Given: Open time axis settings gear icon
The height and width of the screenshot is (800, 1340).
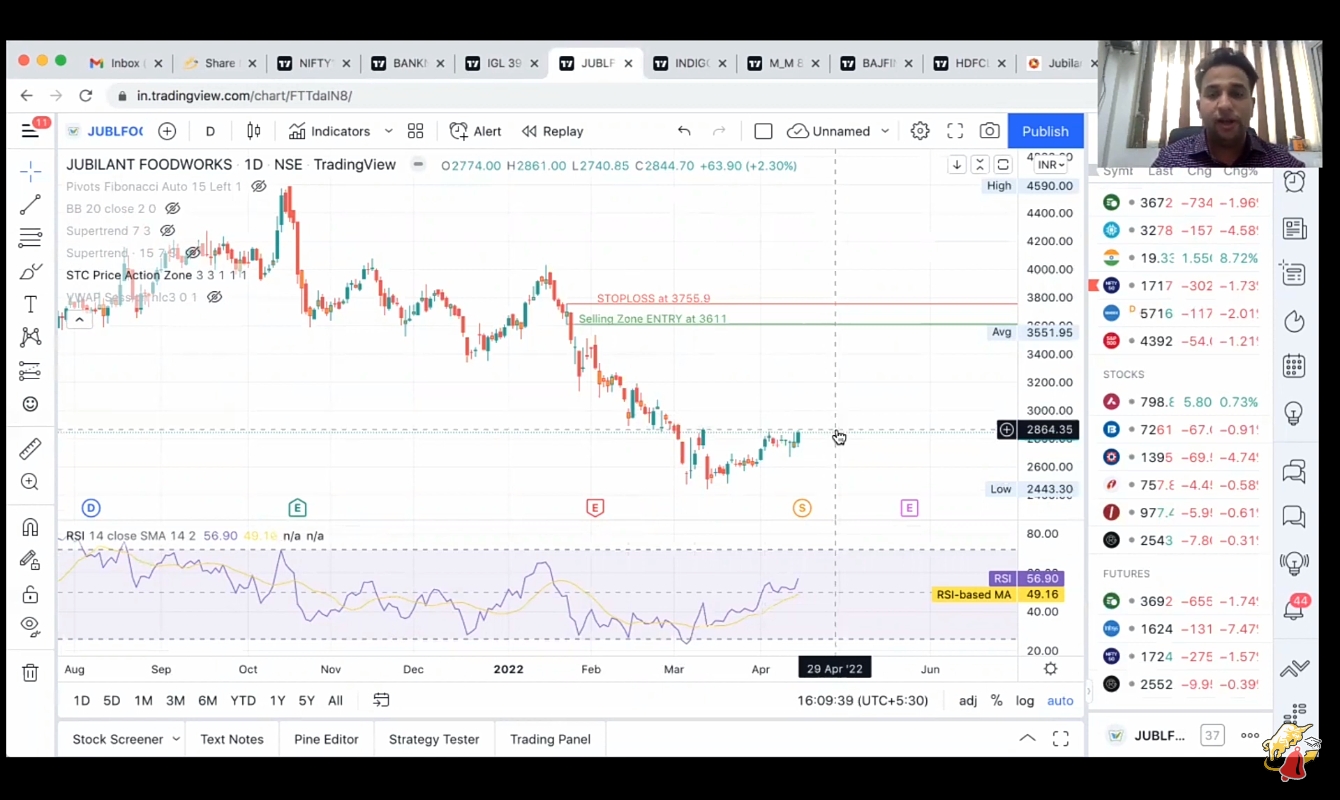Looking at the screenshot, I should click(1050, 669).
